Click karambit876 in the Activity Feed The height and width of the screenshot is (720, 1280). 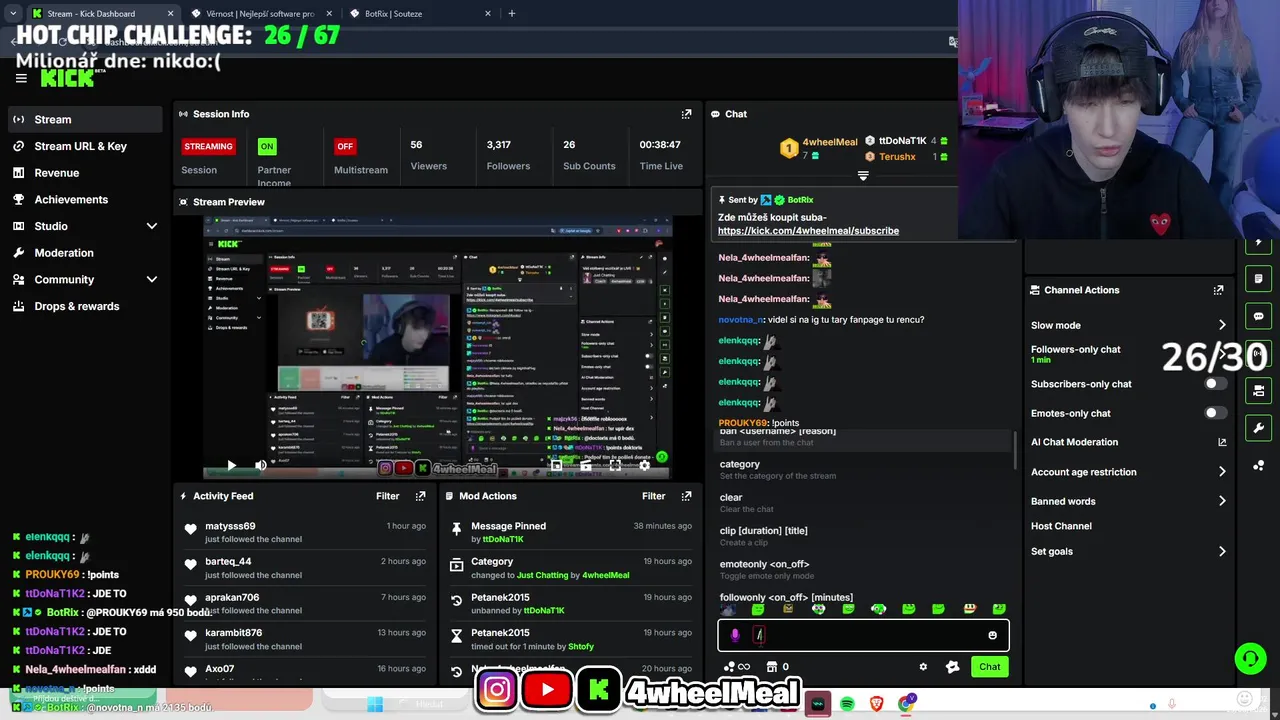[233, 633]
